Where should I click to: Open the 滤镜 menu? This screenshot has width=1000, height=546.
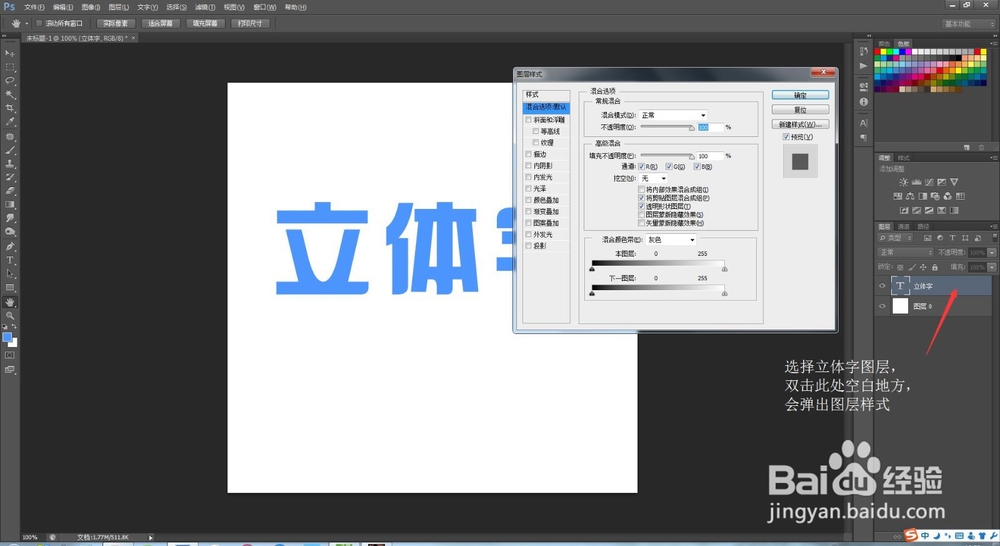click(x=205, y=7)
